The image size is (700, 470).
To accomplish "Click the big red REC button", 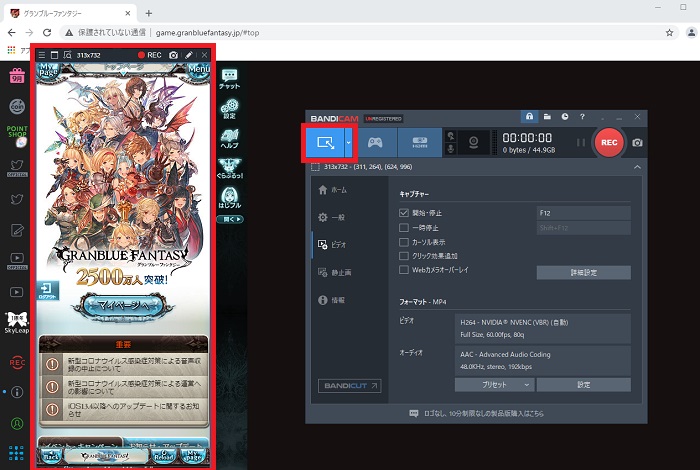I will coord(609,142).
